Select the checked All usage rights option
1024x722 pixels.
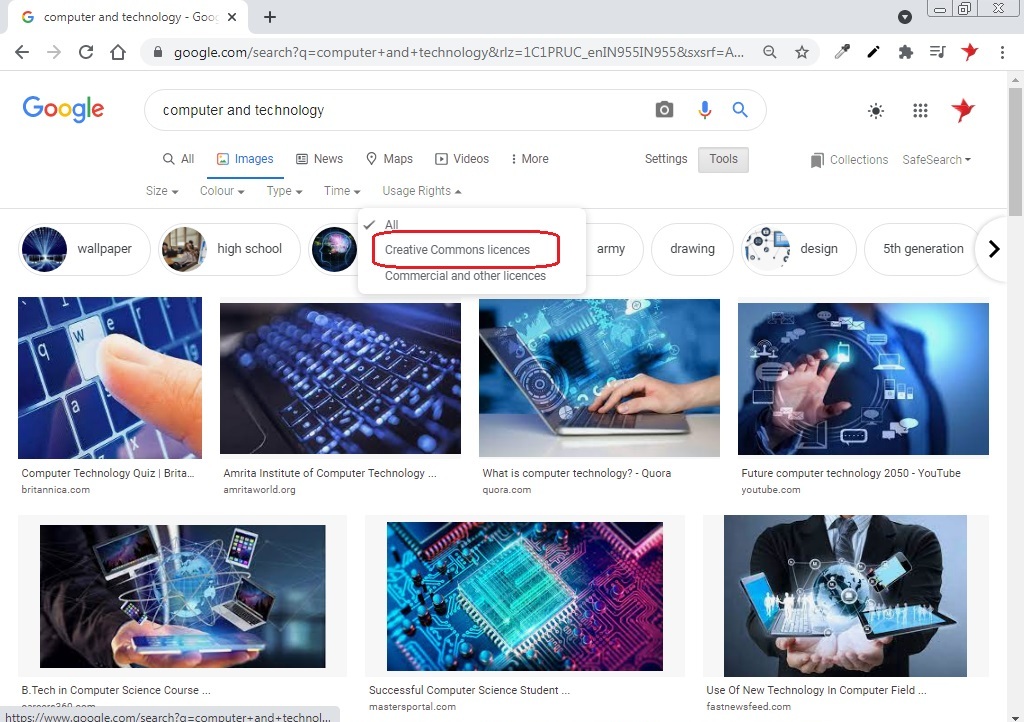click(391, 225)
